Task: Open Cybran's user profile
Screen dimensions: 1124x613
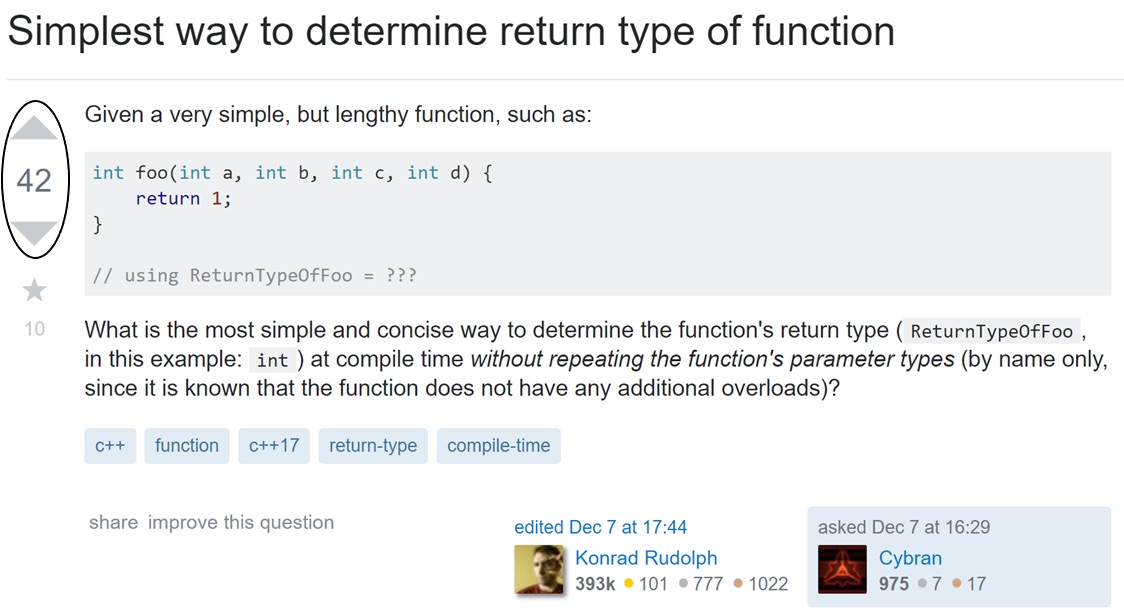Action: click(x=910, y=558)
